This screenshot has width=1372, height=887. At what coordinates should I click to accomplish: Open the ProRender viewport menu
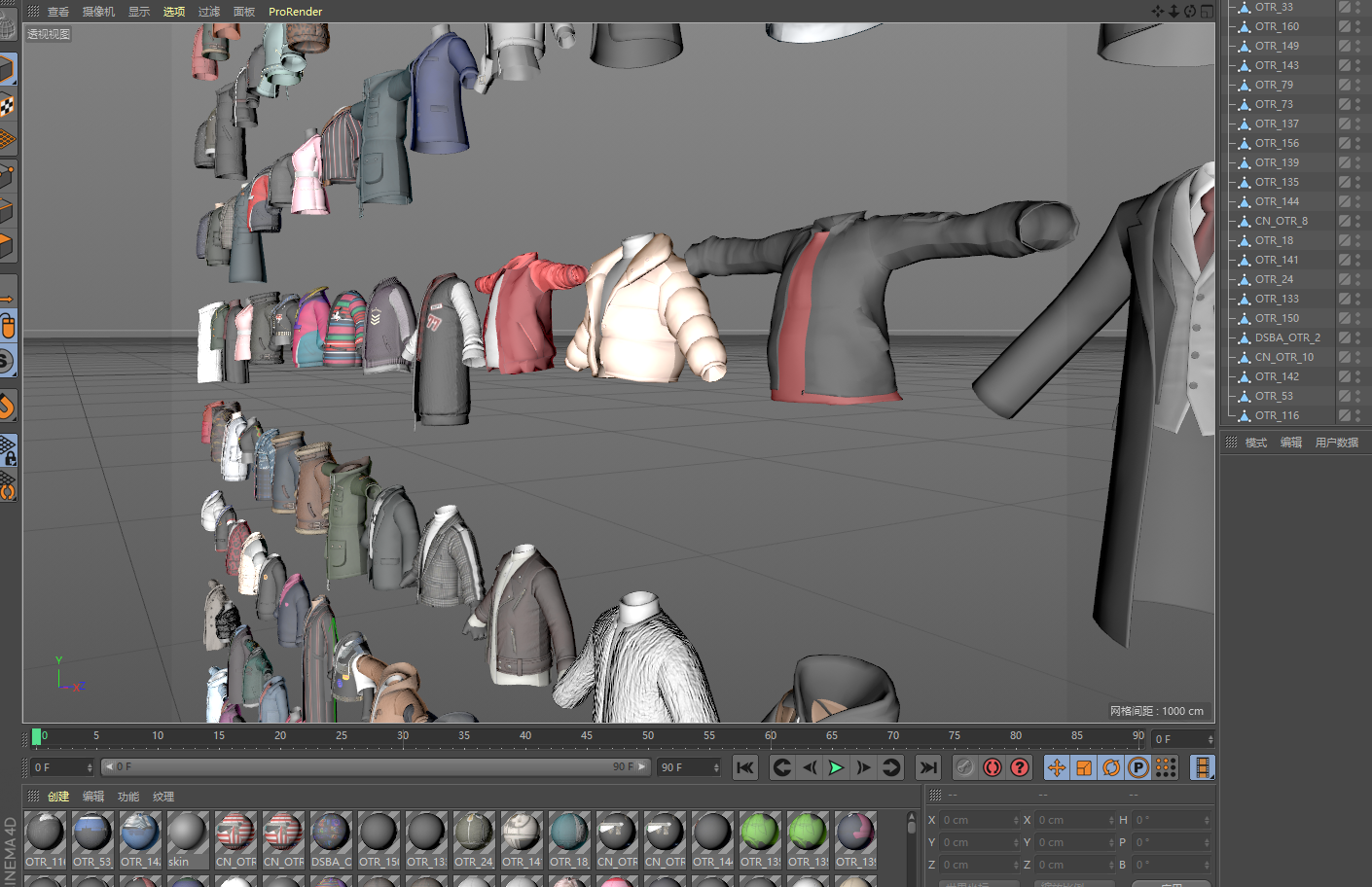pos(295,12)
